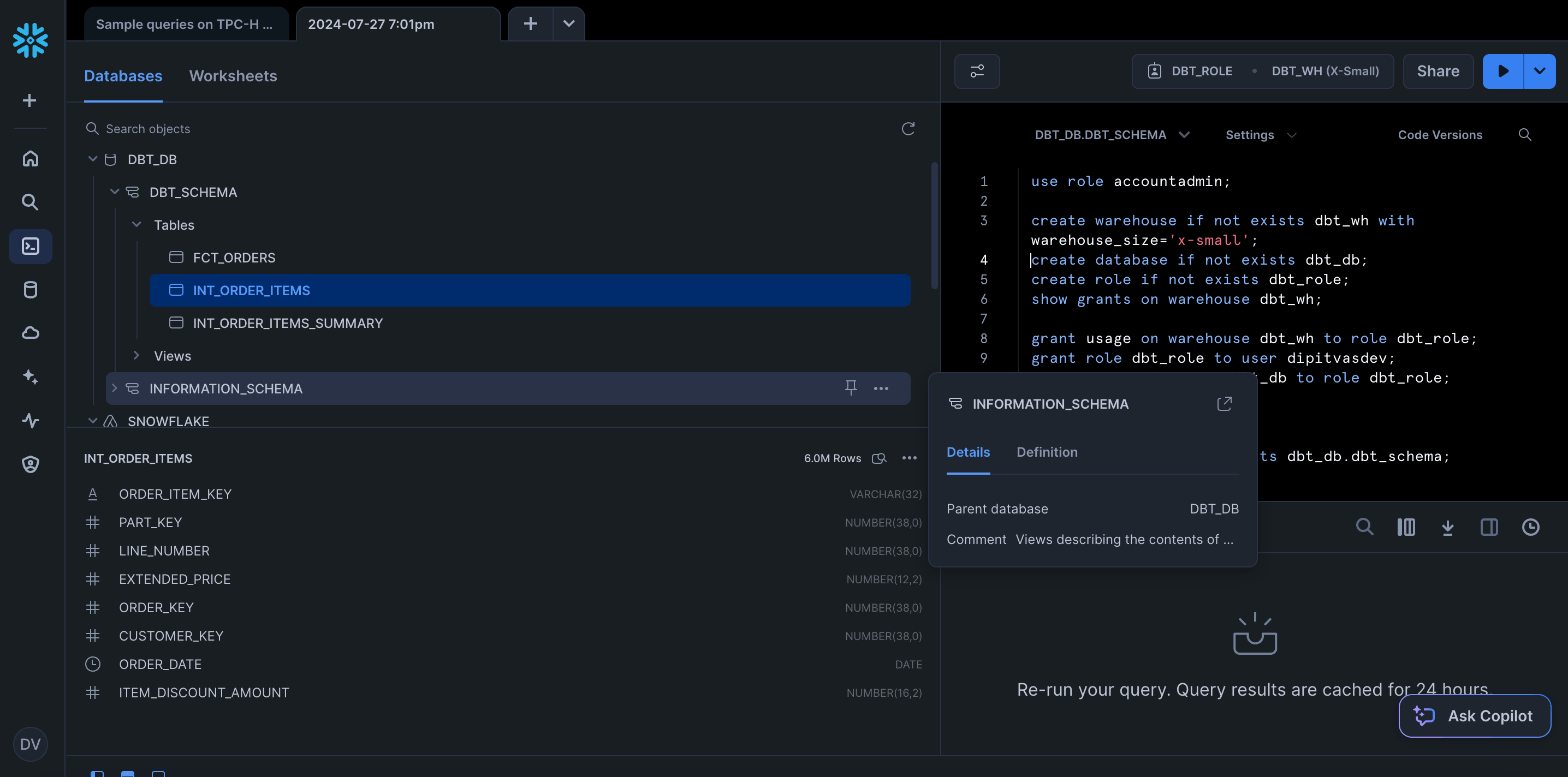Select the FCT_ORDERS table
This screenshot has width=1568, height=777.
tap(530, 258)
